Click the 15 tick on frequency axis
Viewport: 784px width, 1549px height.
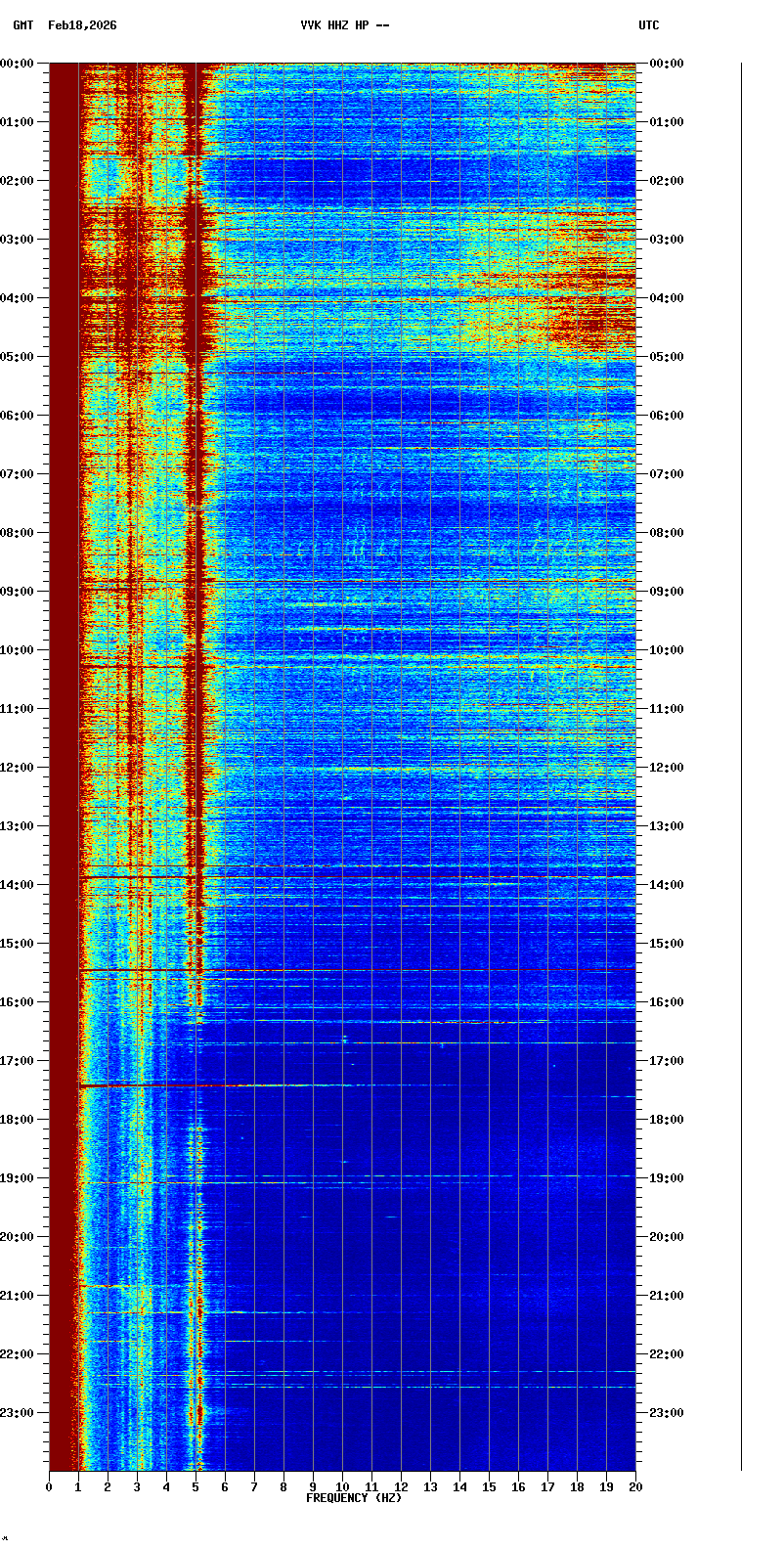coord(489,1487)
